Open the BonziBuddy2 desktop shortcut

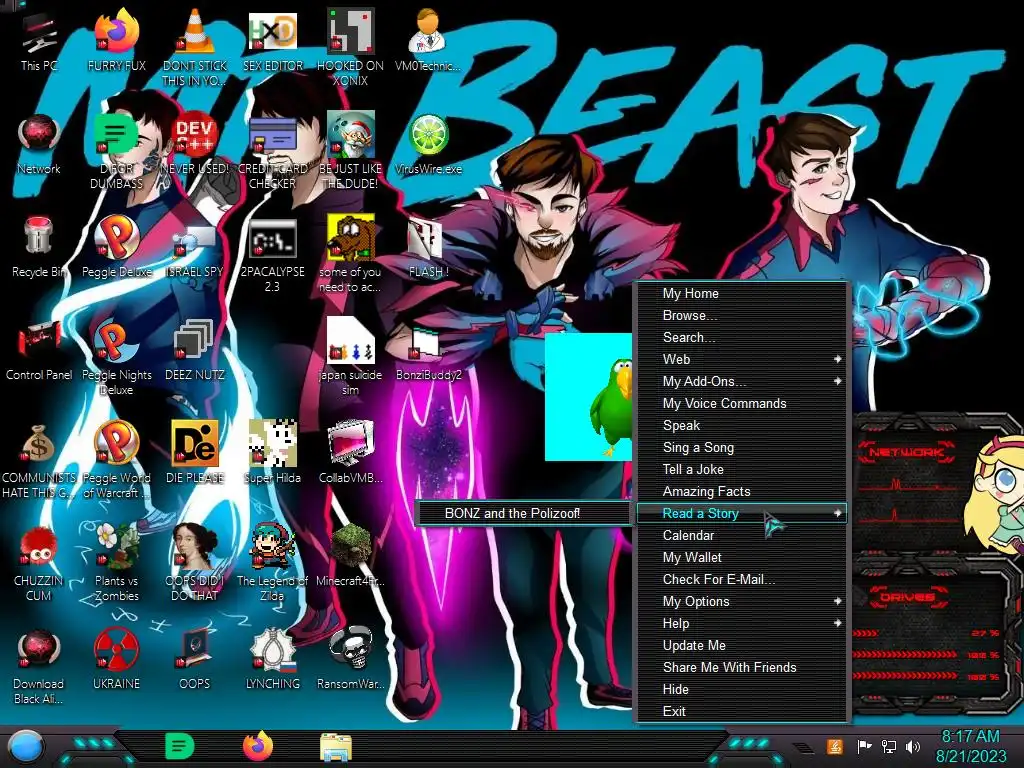point(428,351)
